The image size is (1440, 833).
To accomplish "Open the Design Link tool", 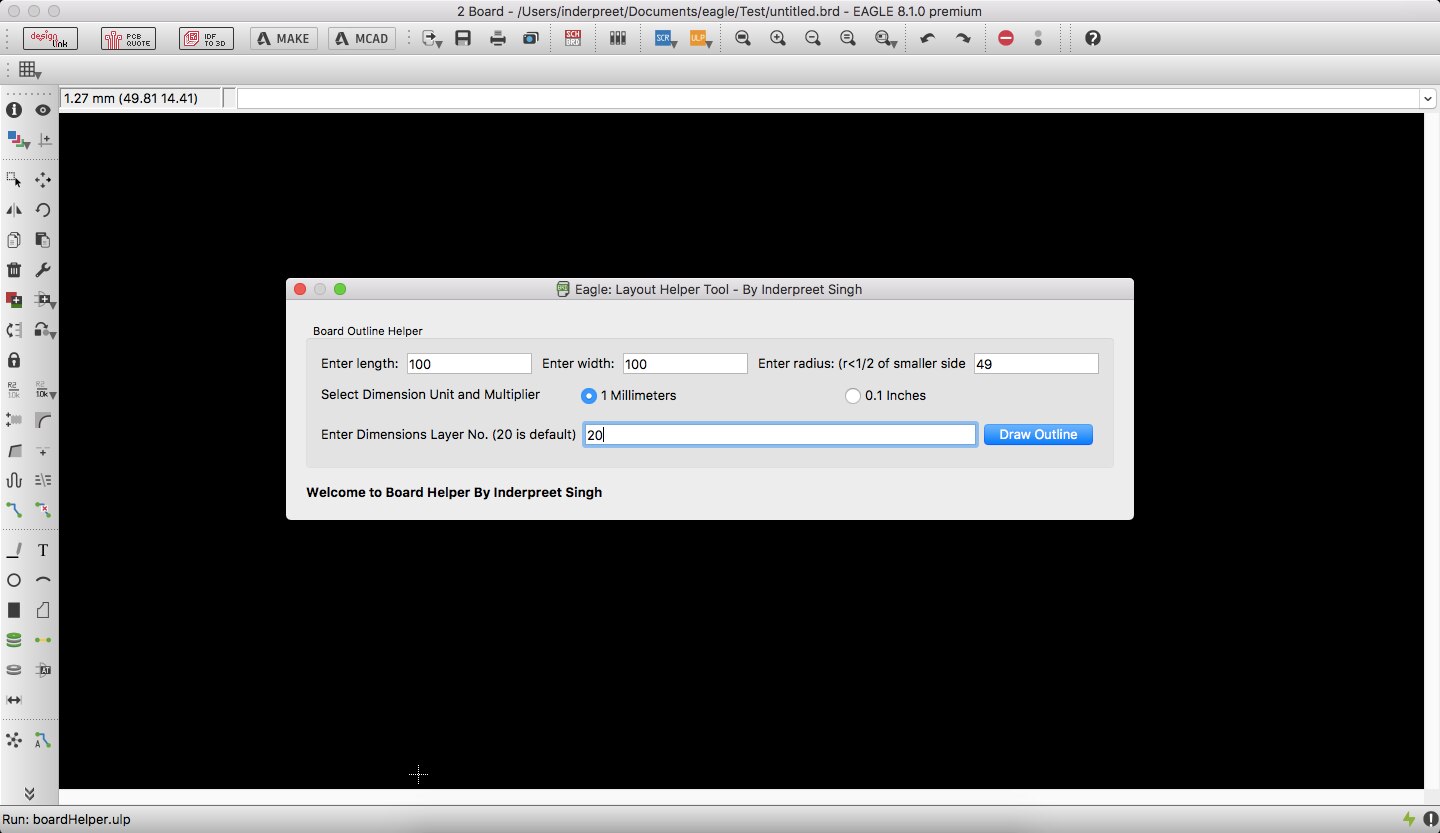I will tap(50, 38).
